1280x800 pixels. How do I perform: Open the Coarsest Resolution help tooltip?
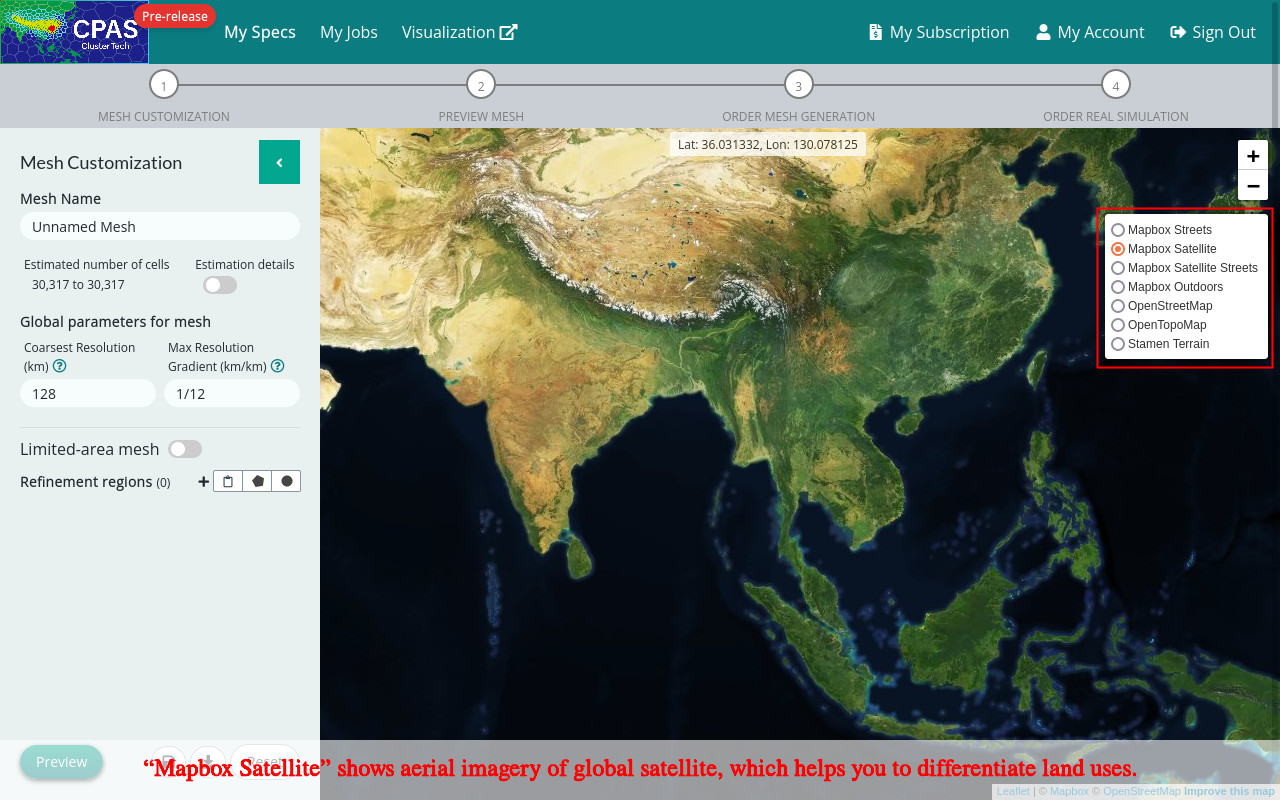59,366
